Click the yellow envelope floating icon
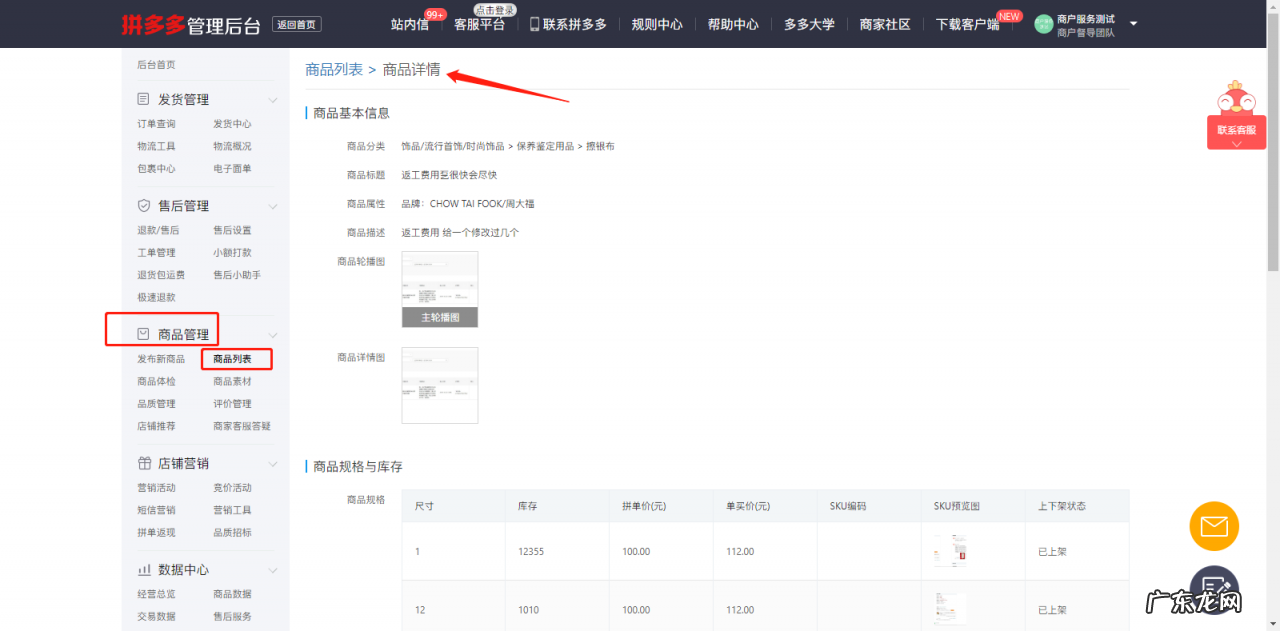 (1214, 526)
